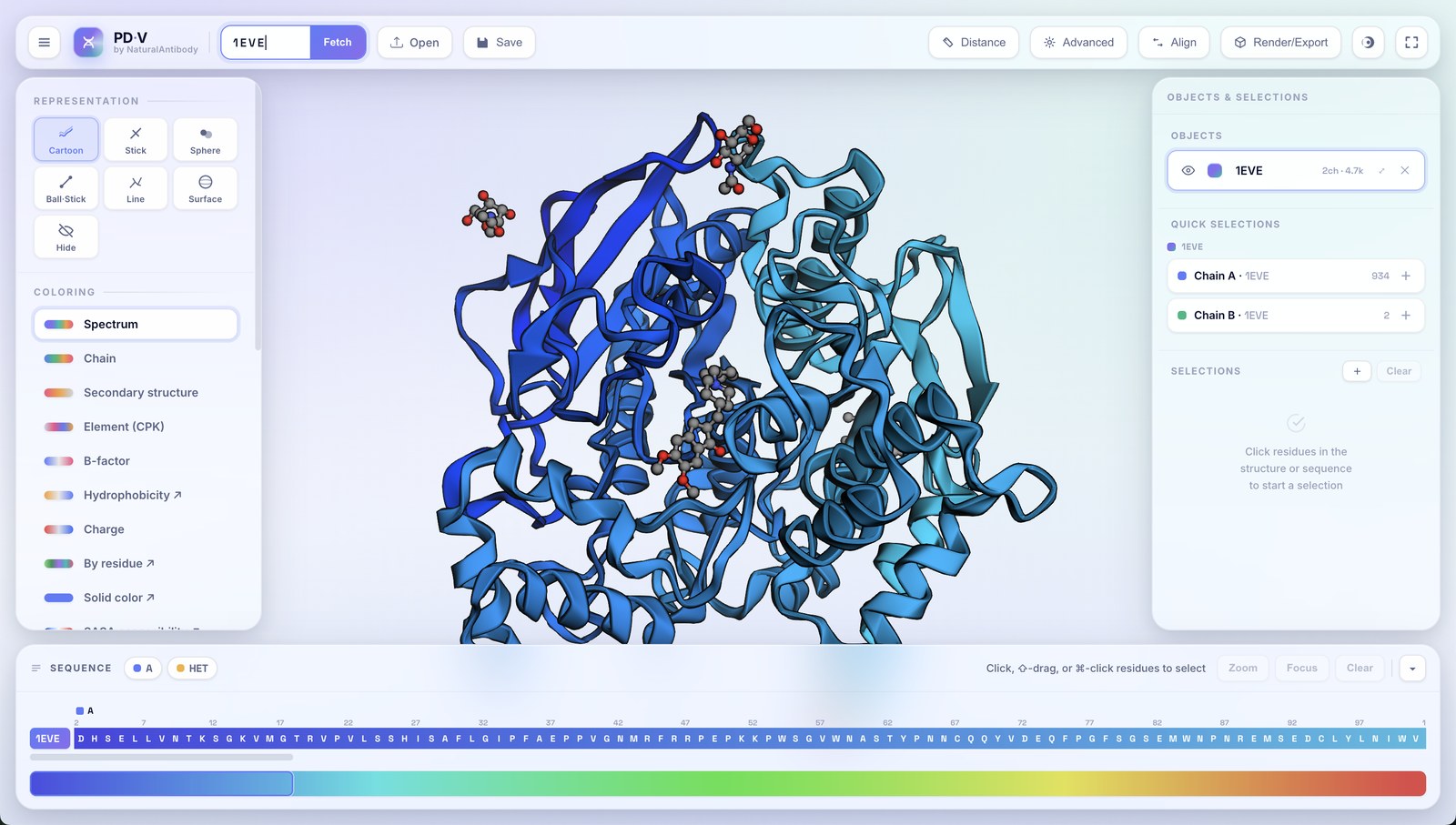The width and height of the screenshot is (1456, 825).
Task: Open the sequence panel dropdown arrow
Action: tap(1412, 669)
